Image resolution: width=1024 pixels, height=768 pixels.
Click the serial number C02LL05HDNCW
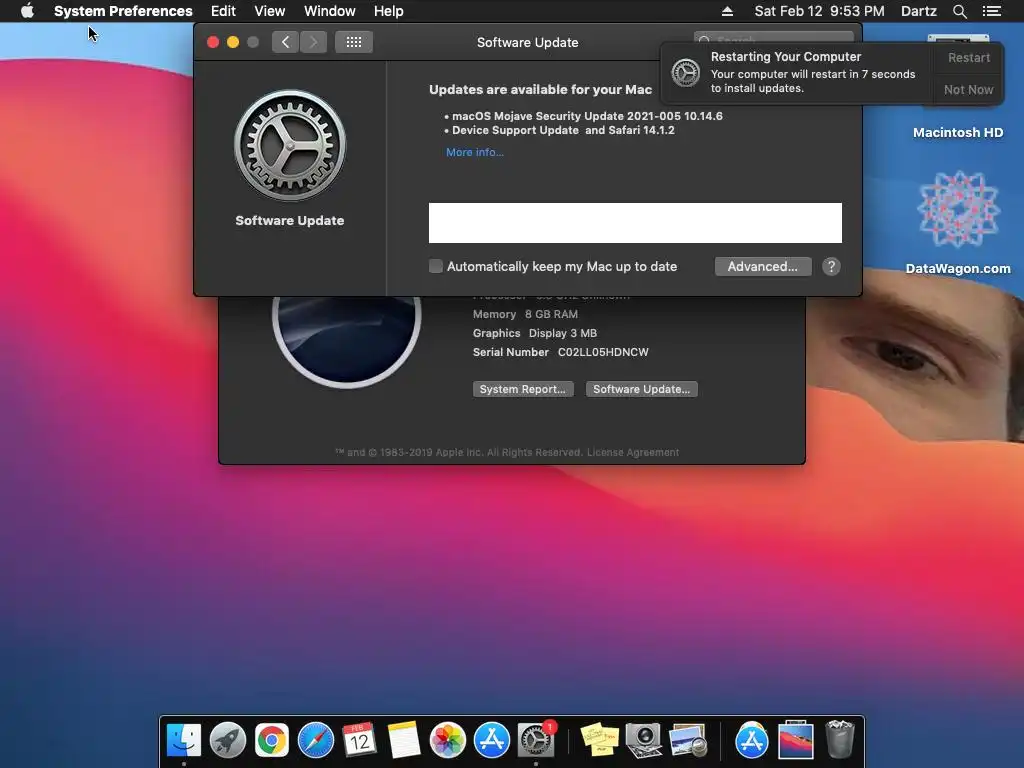(x=603, y=352)
